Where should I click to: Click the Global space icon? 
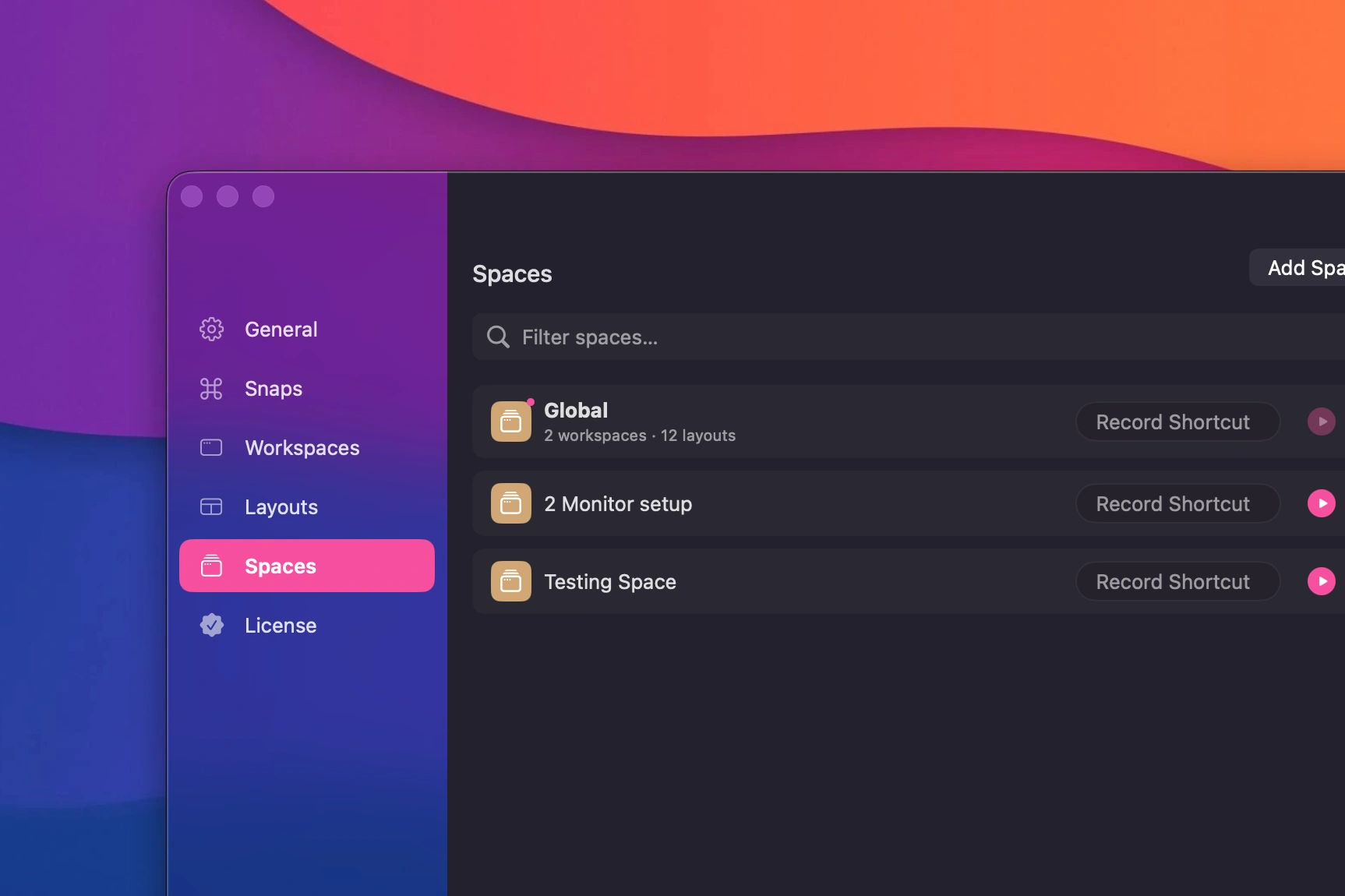click(511, 422)
